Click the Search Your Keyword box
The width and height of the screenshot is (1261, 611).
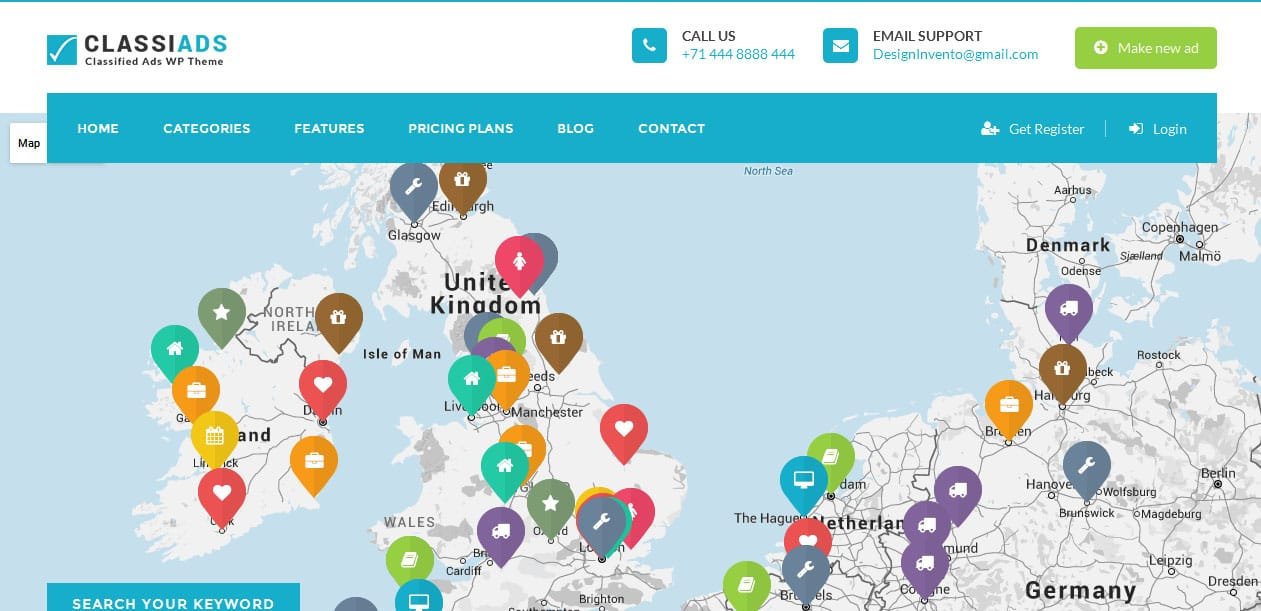coord(173,597)
